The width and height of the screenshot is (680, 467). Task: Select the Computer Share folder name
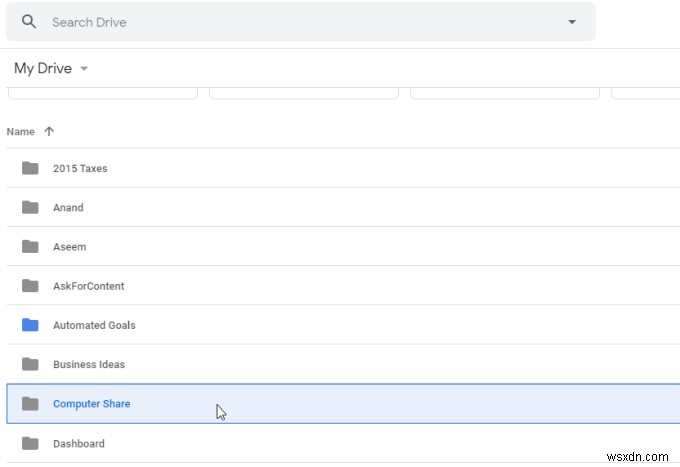click(91, 404)
